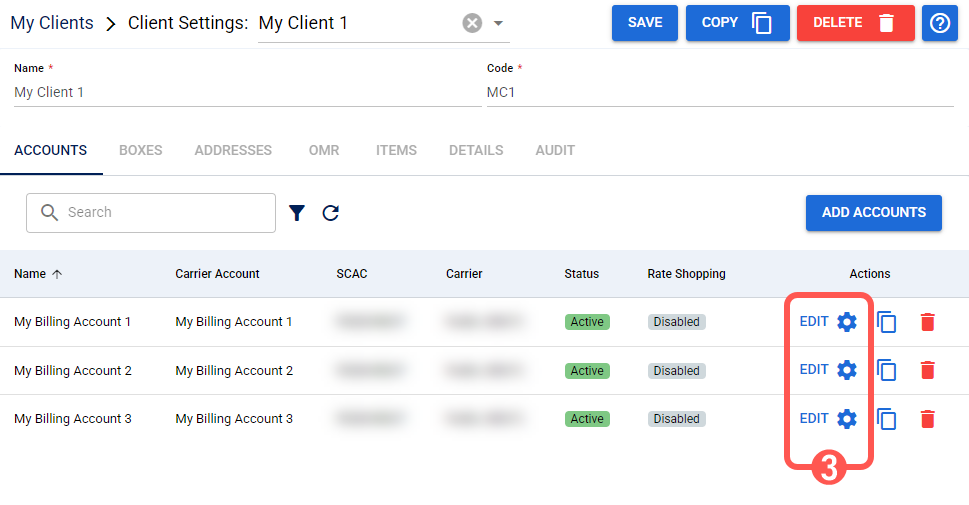969x505 pixels.
Task: Open settings gear for My Billing Account 3
Action: (x=847, y=418)
